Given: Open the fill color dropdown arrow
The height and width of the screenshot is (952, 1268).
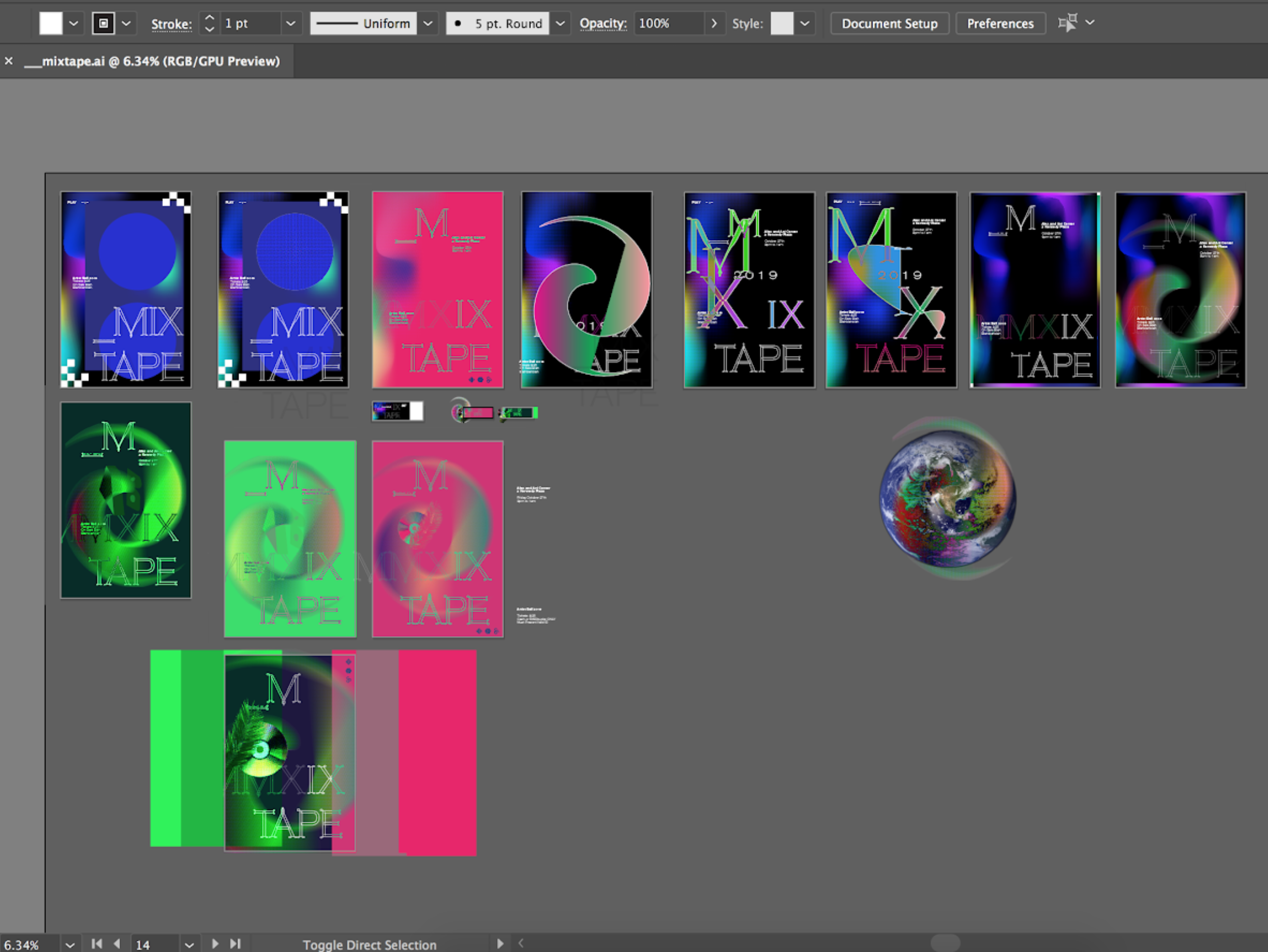Looking at the screenshot, I should tap(73, 23).
